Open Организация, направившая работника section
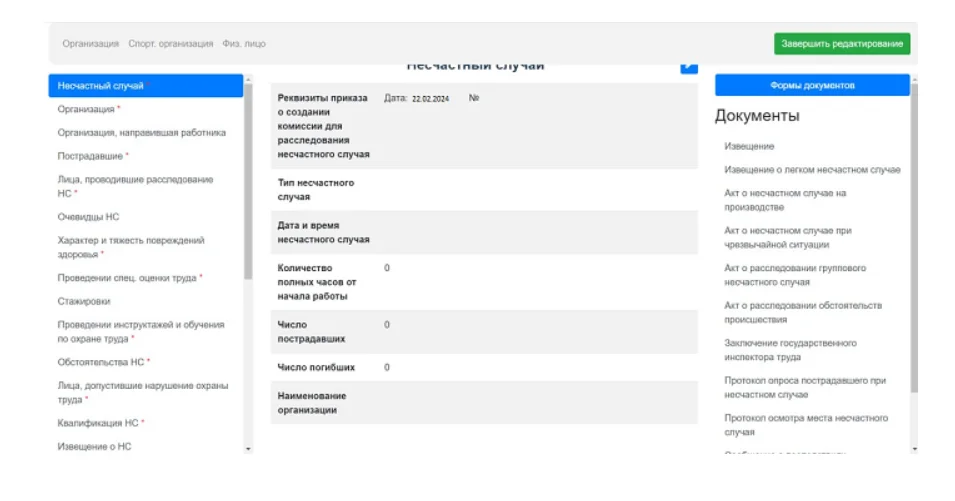This screenshot has height=501, width=955. pyautogui.click(x=141, y=133)
